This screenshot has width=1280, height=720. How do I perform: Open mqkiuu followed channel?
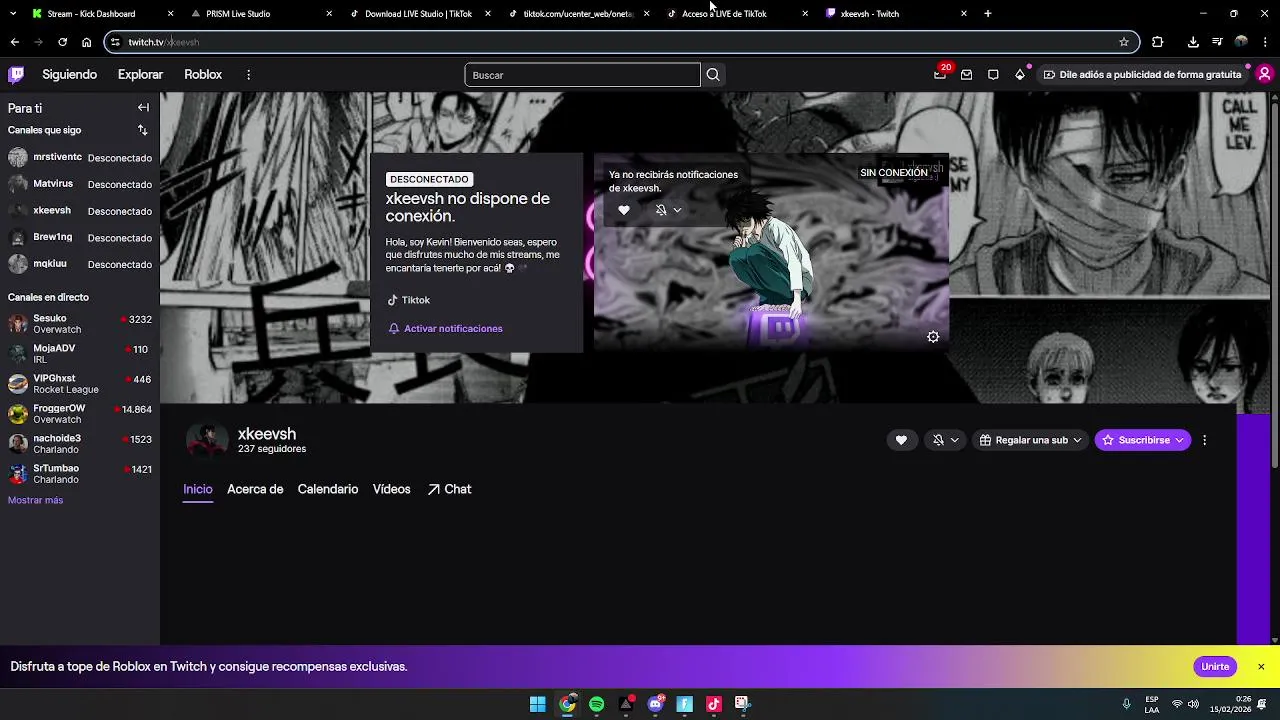(x=80, y=264)
